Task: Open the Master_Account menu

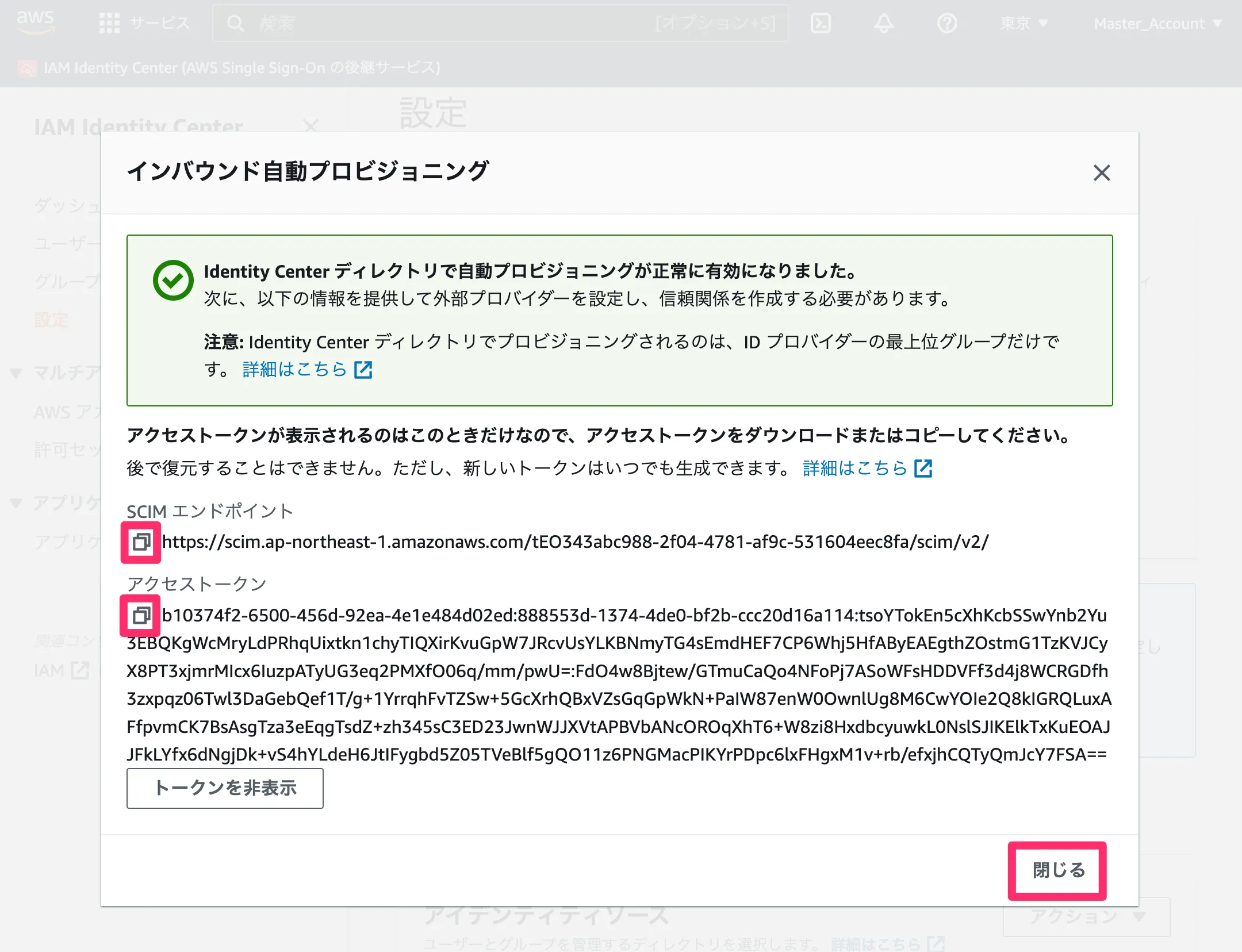Action: click(x=1157, y=24)
